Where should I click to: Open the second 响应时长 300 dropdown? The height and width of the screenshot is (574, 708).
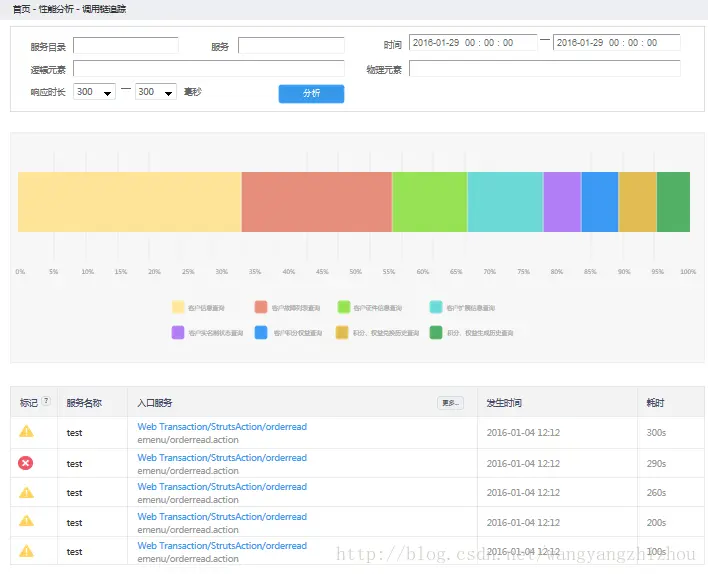point(156,92)
